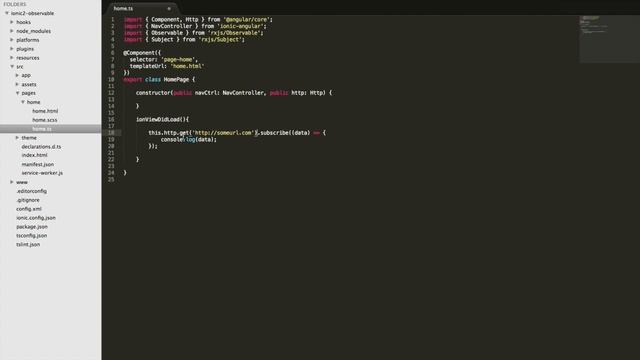Click the minimap code preview
Viewport: 640px width, 360px height.
coord(609,39)
